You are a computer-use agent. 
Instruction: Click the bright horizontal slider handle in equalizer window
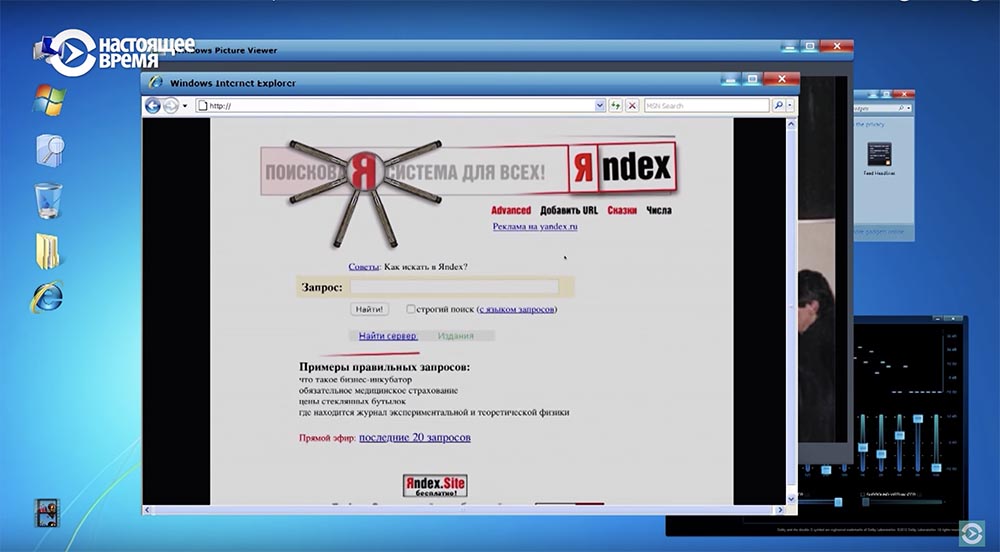coord(838,502)
